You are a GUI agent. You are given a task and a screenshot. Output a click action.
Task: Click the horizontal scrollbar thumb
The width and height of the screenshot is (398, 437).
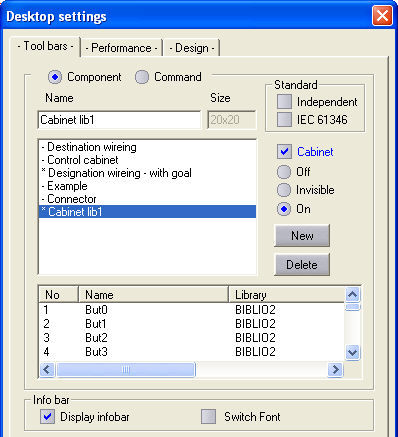click(x=126, y=369)
